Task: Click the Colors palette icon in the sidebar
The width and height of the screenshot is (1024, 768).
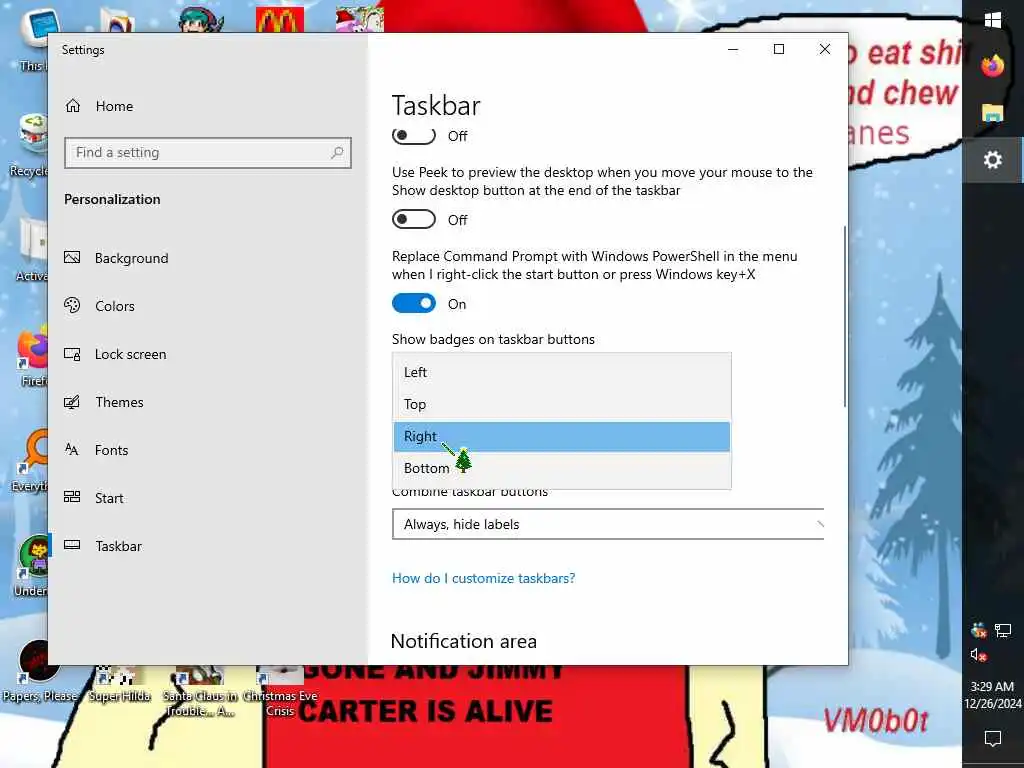Action: pos(72,305)
